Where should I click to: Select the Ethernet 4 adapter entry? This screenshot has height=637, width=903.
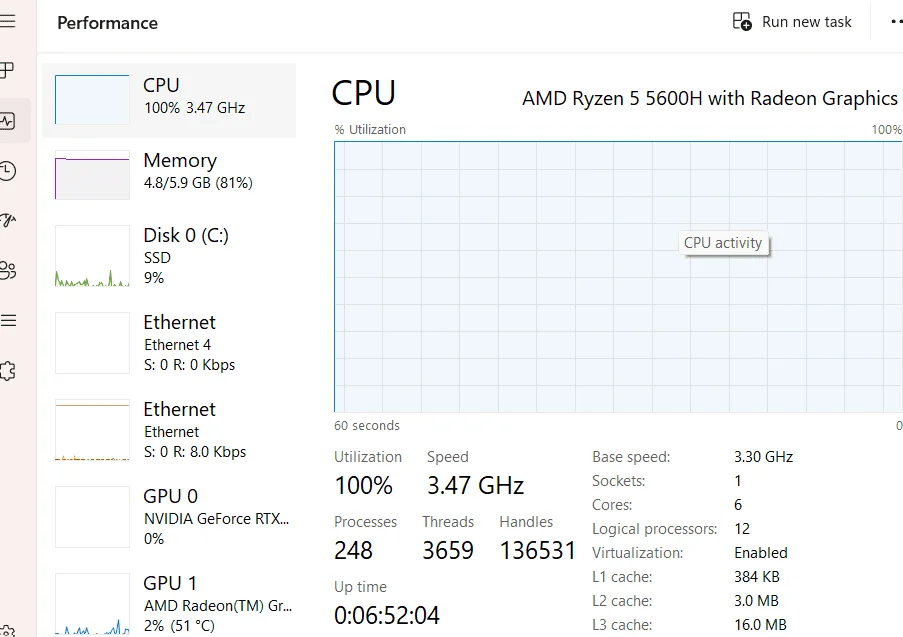(x=169, y=343)
